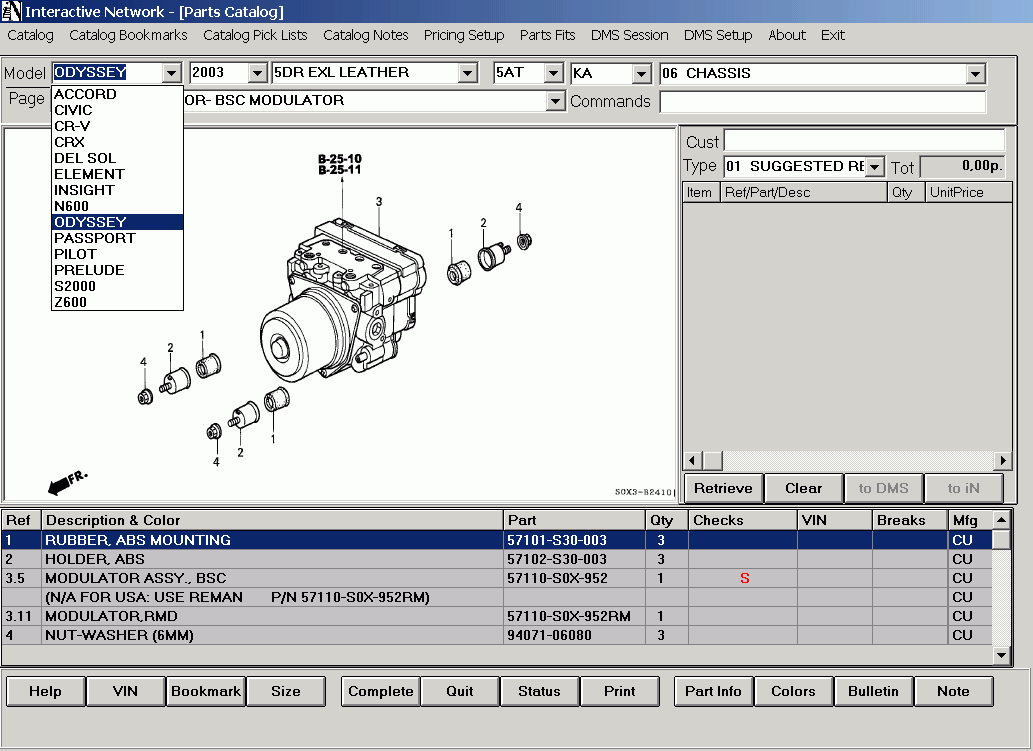Screen dimensions: 1033x751
Task: Open Catalog Bookmarks menu
Action: click(128, 35)
